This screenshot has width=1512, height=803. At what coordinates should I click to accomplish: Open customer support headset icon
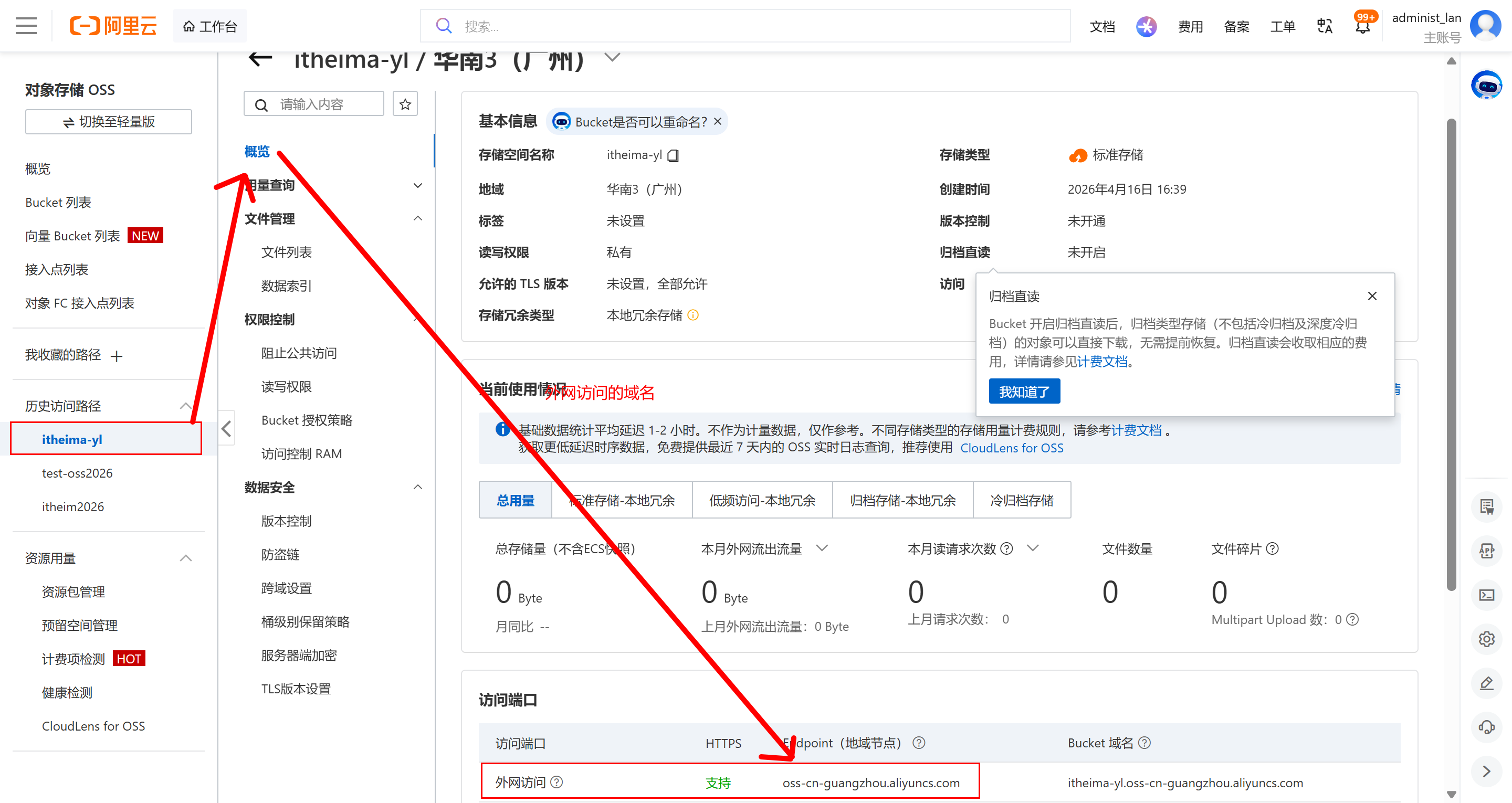pos(1486,727)
